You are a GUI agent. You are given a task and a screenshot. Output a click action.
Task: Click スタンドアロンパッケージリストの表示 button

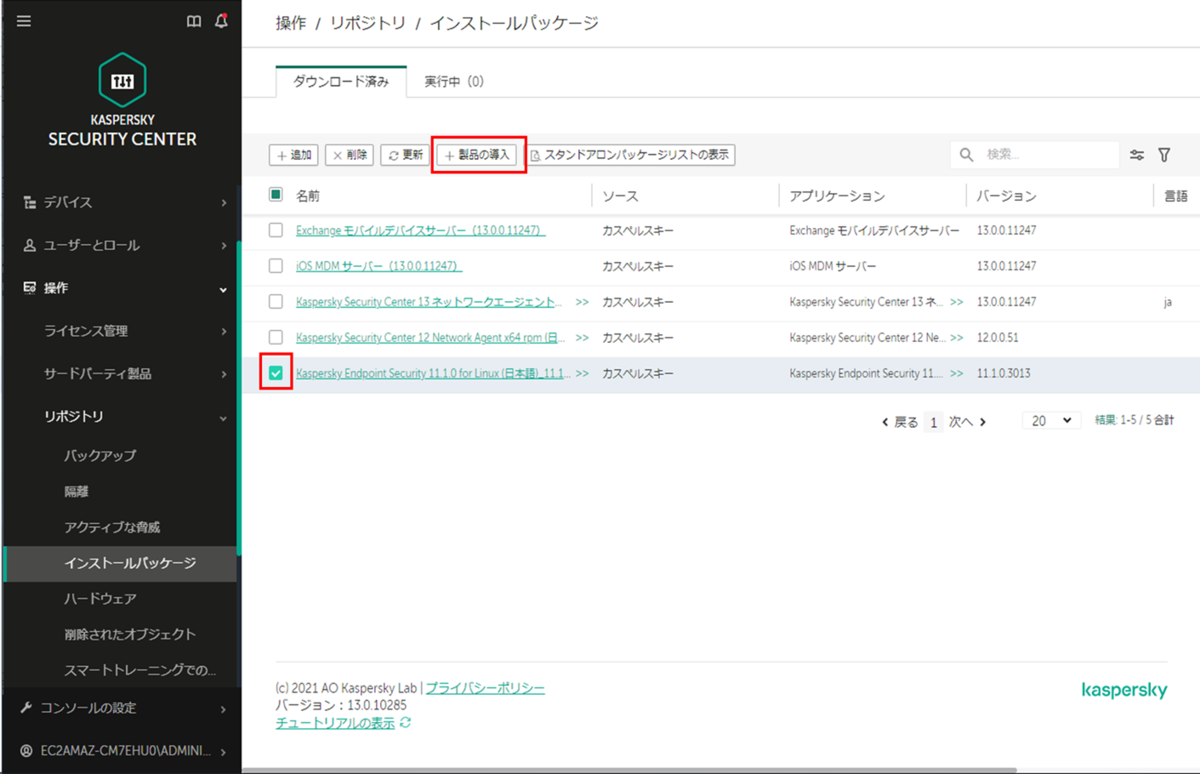631,155
